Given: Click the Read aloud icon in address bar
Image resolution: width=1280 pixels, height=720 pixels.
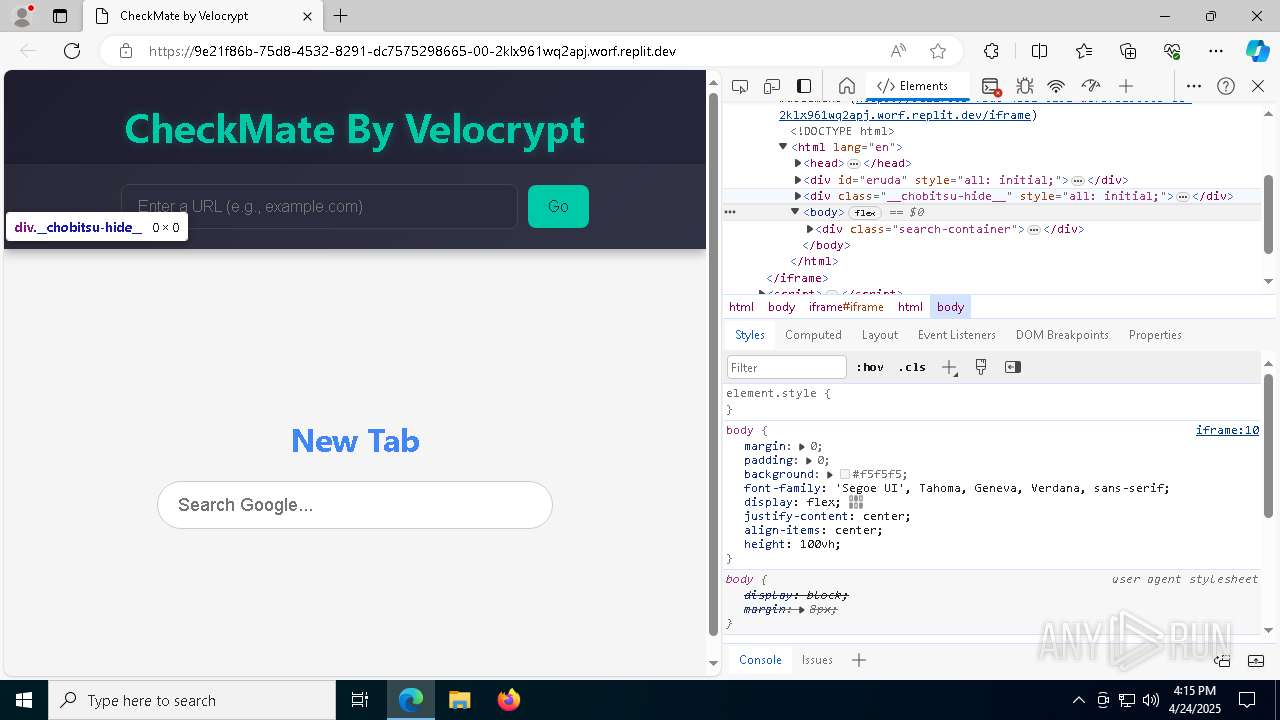Looking at the screenshot, I should [898, 51].
